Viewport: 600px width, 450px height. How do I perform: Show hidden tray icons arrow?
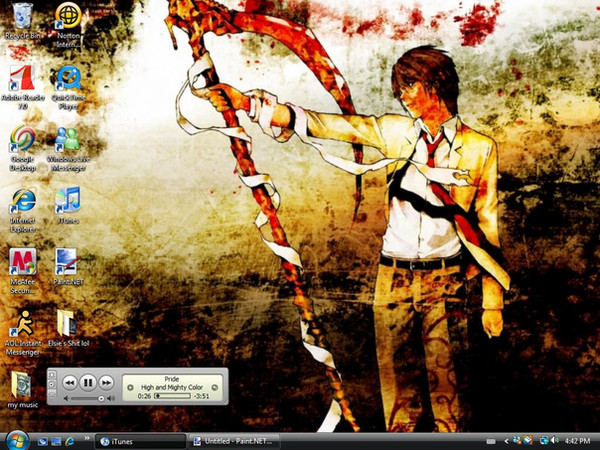tap(506, 442)
